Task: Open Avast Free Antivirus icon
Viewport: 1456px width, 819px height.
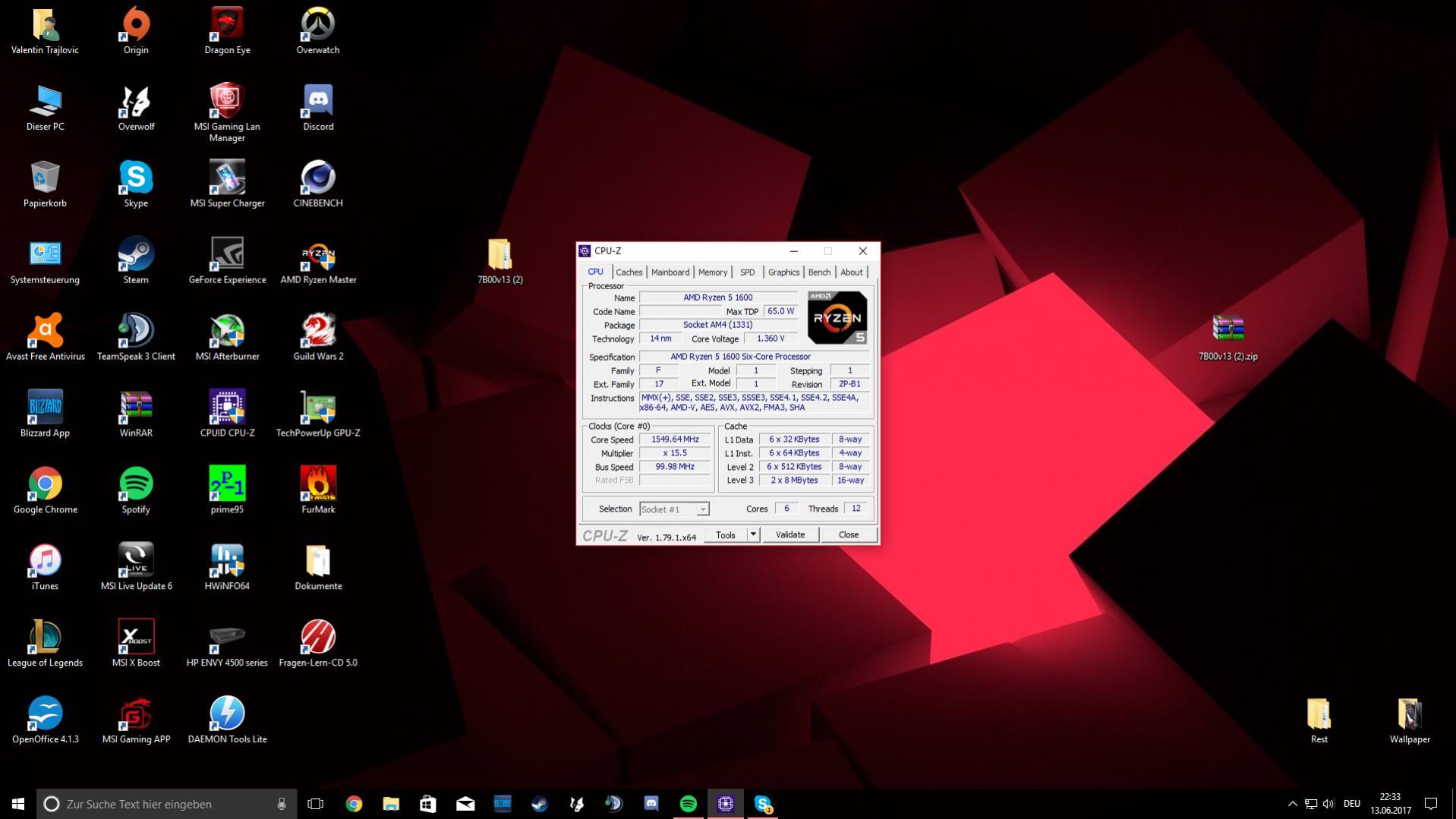Action: [45, 338]
